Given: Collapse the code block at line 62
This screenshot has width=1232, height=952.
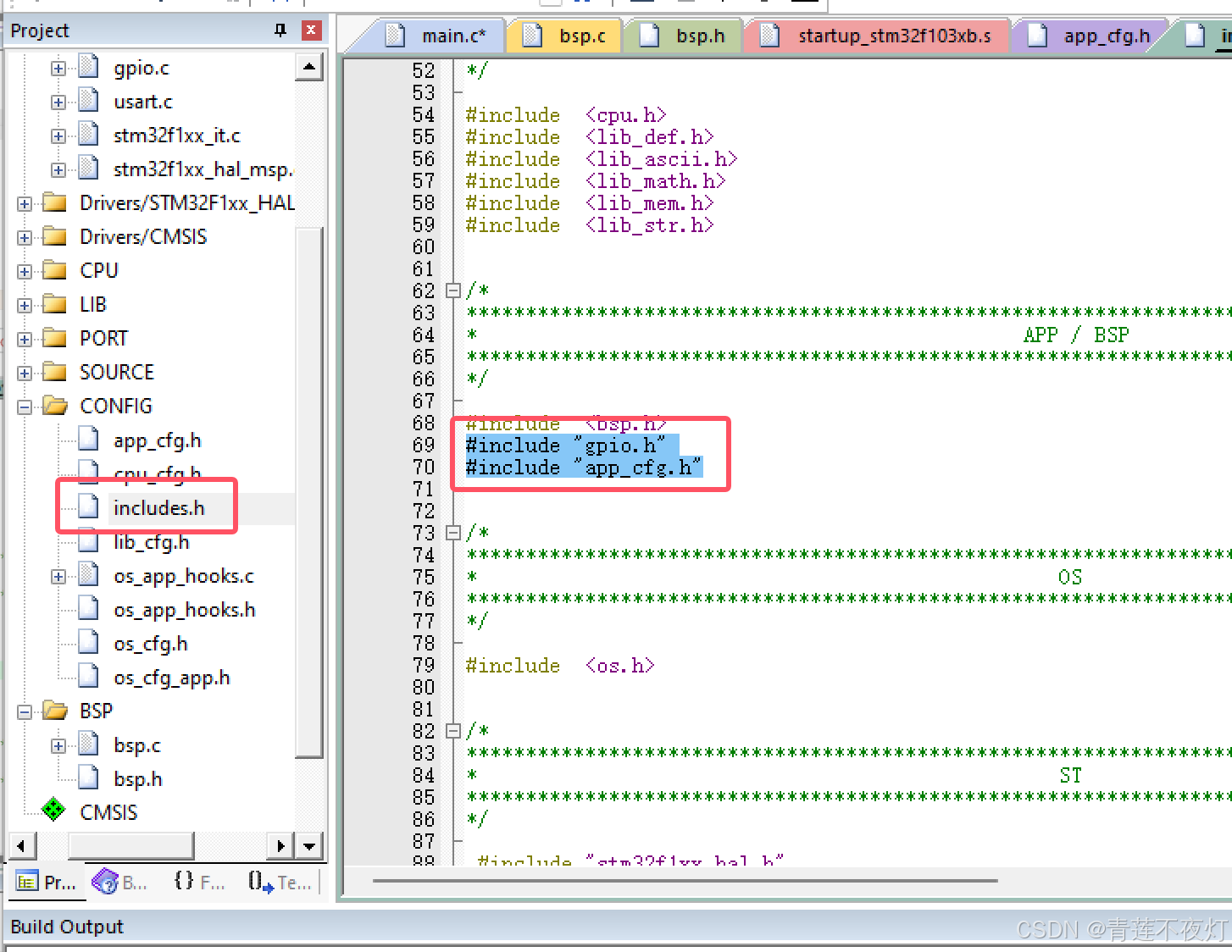Looking at the screenshot, I should (453, 290).
